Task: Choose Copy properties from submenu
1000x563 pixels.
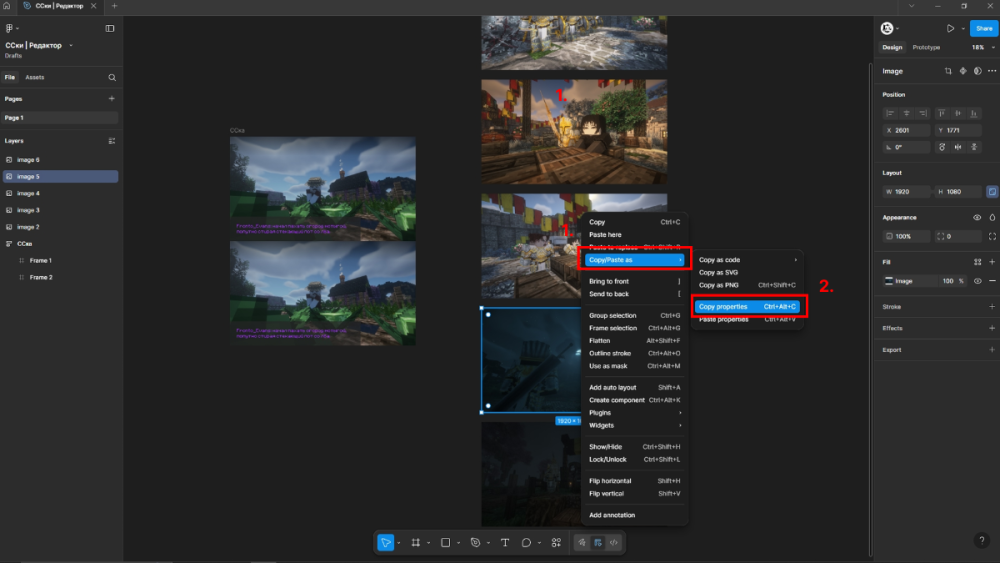Action: click(723, 306)
